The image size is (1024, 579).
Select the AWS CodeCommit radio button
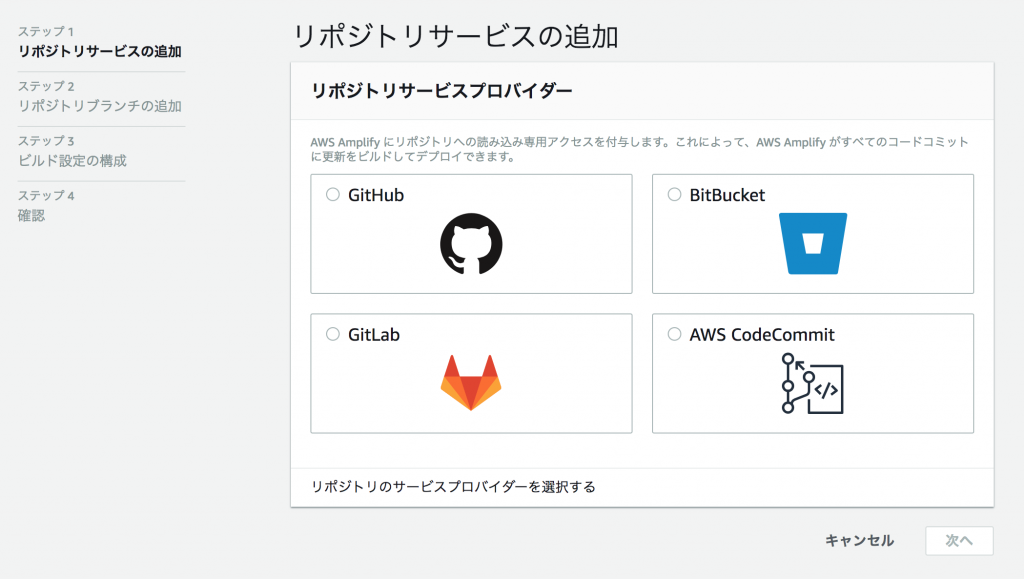pyautogui.click(x=675, y=334)
